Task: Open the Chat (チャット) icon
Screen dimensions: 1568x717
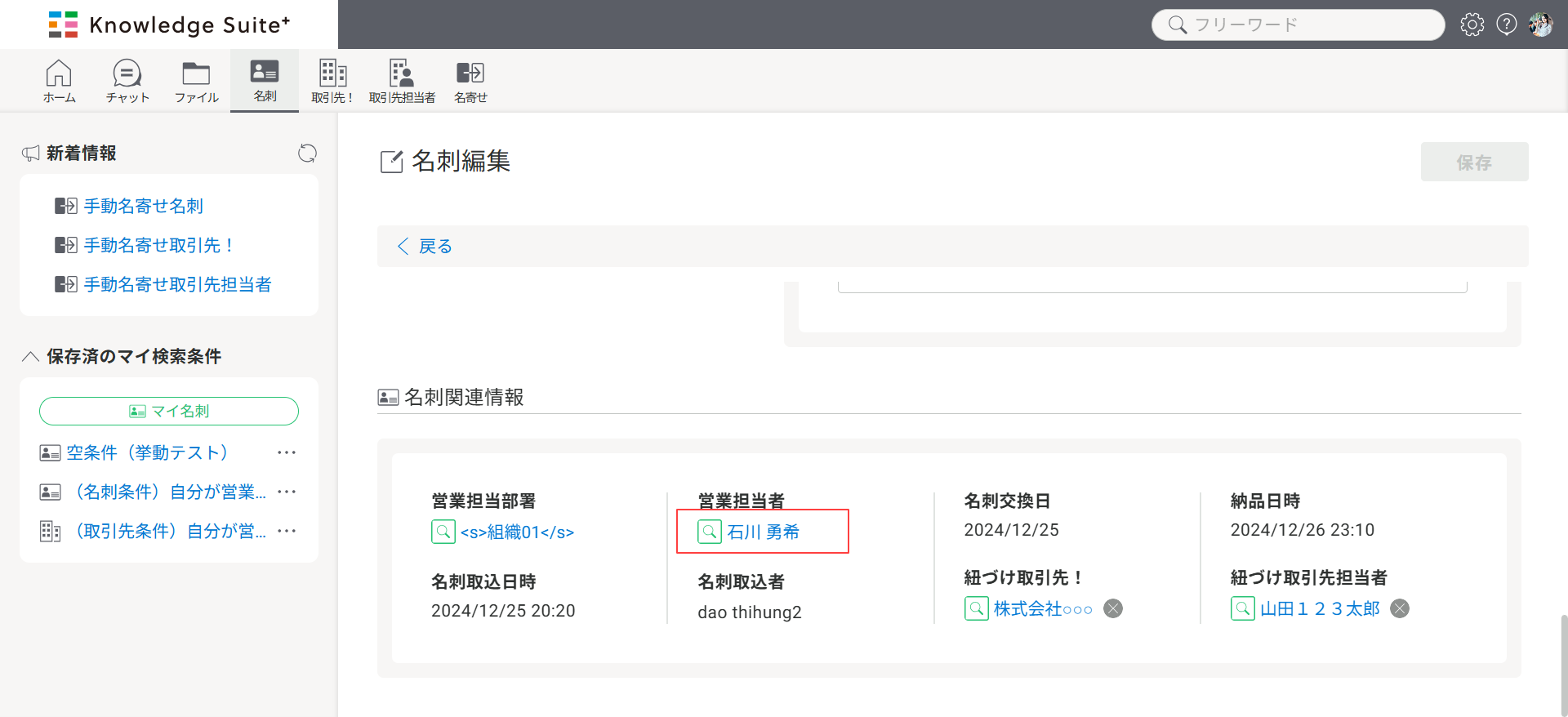Action: pos(127,81)
